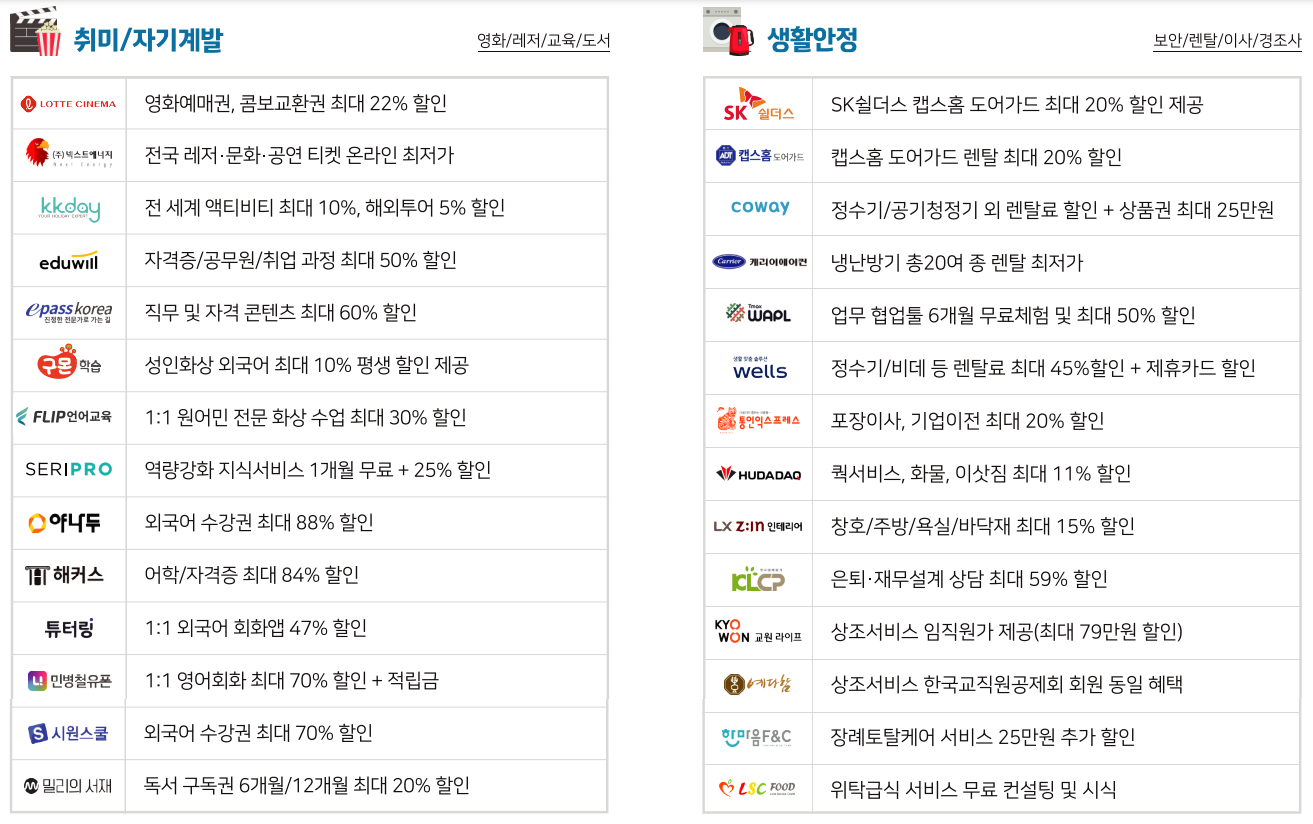Open the 영화/레저/교육/도서 category link
The image size is (1313, 824).
[x=543, y=41]
